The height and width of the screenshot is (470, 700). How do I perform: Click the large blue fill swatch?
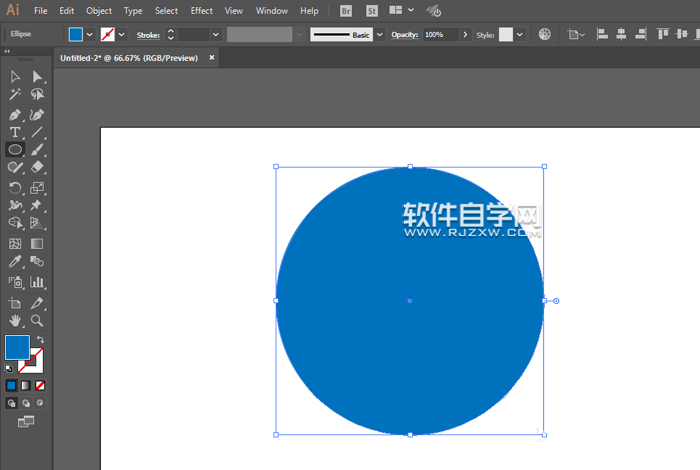pos(17,347)
